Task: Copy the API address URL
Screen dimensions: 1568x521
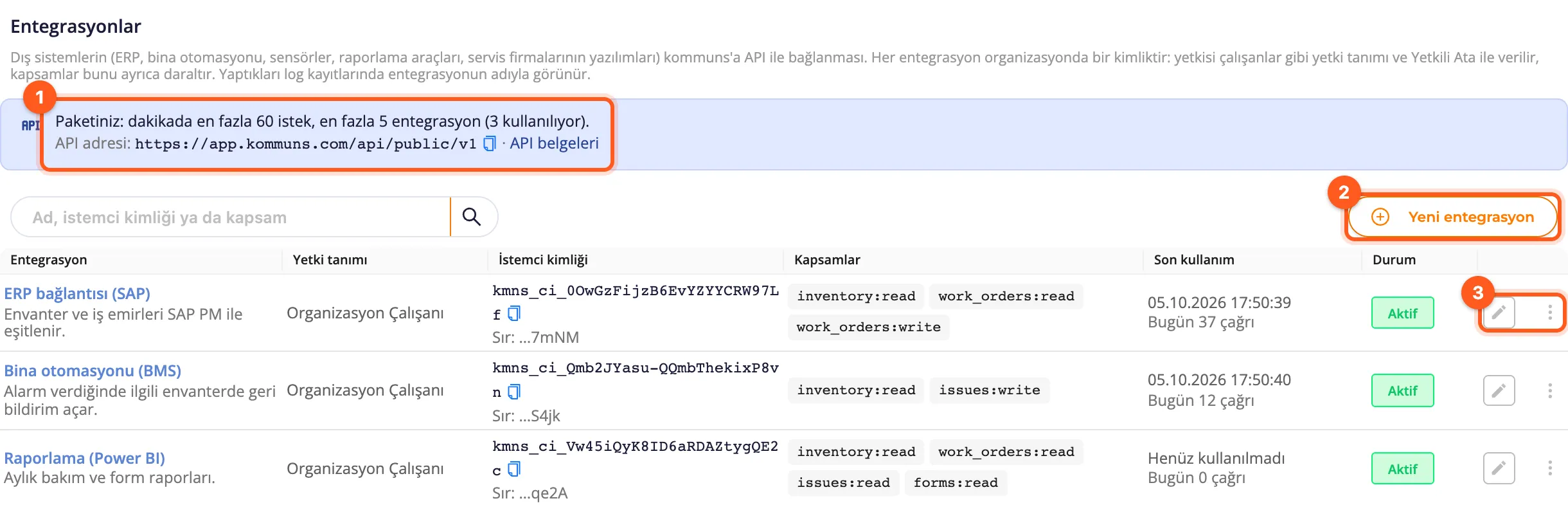Action: (x=490, y=143)
